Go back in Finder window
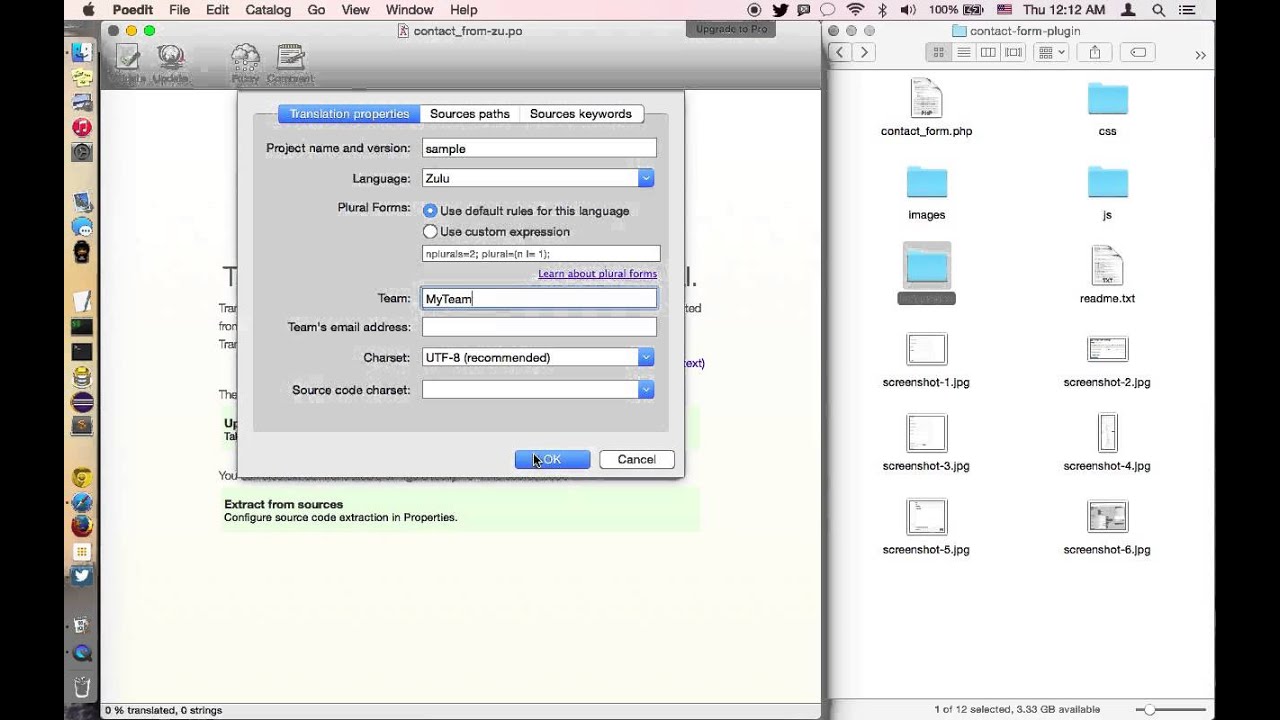Image resolution: width=1280 pixels, height=720 pixels. [839, 52]
